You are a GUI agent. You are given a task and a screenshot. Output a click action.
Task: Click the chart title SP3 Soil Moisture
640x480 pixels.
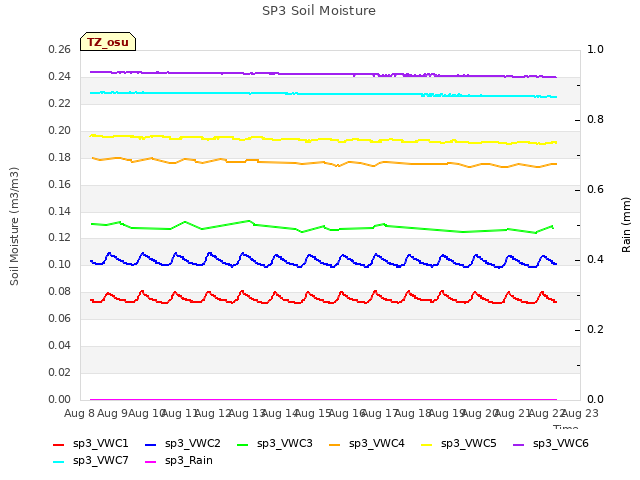[x=319, y=11]
